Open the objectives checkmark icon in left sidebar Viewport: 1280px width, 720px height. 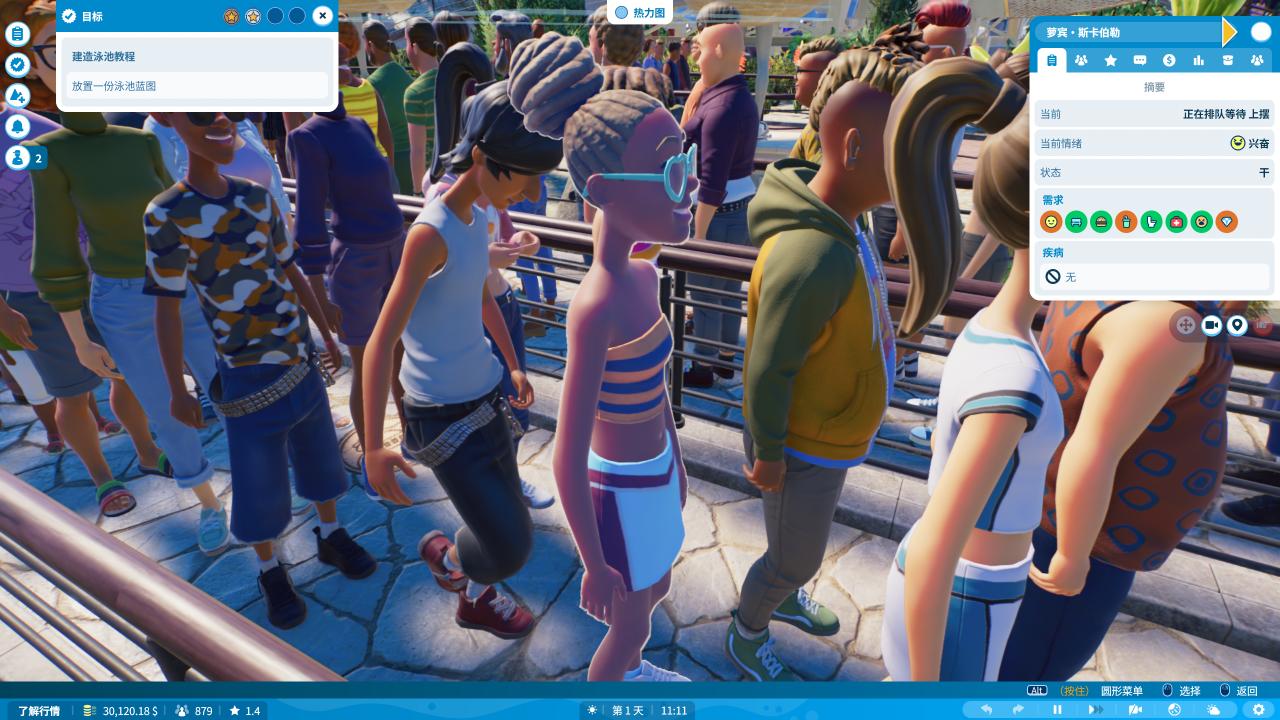[17, 65]
